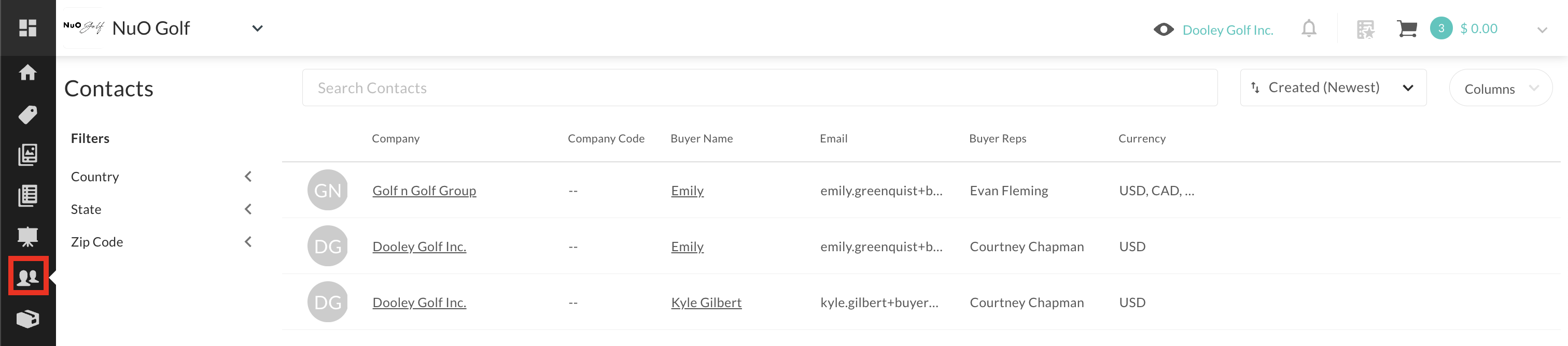Image resolution: width=1568 pixels, height=346 pixels.
Task: Select the Products box icon in sidebar
Action: 28,318
